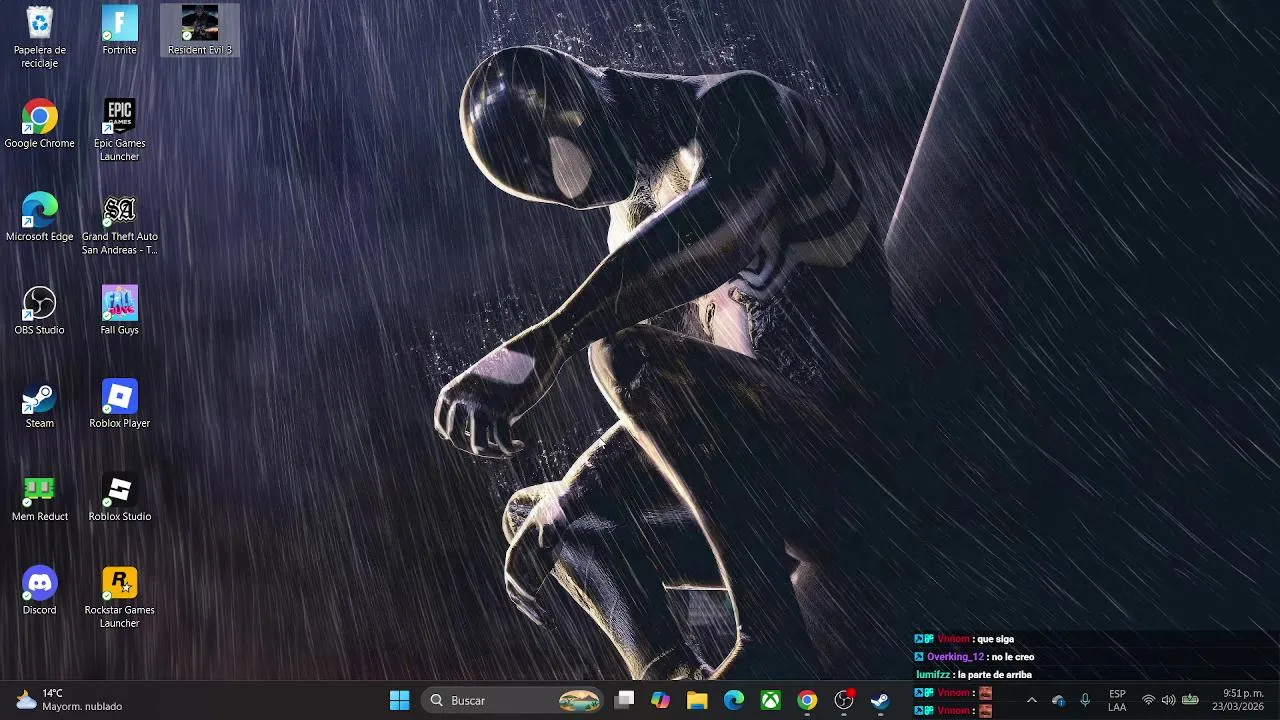The width and height of the screenshot is (1280, 720).
Task: Select the Roblox Studio shortcut
Action: pos(119,497)
